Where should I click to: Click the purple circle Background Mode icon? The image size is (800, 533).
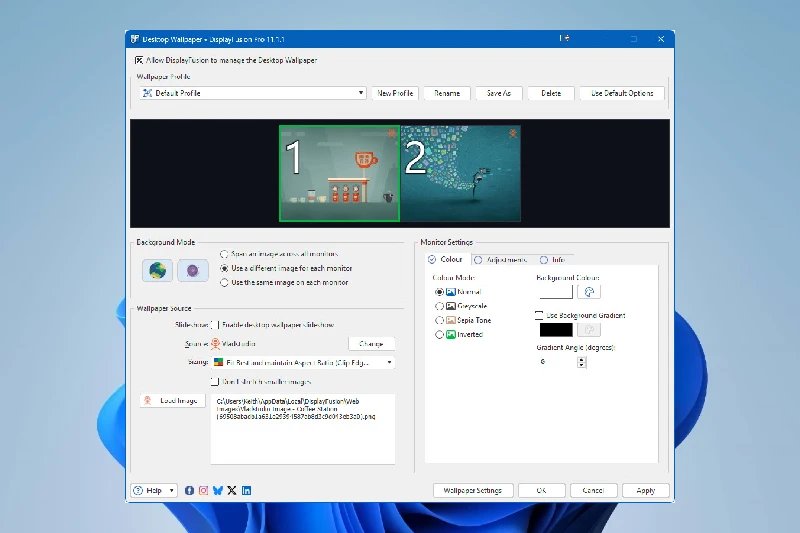(x=193, y=270)
